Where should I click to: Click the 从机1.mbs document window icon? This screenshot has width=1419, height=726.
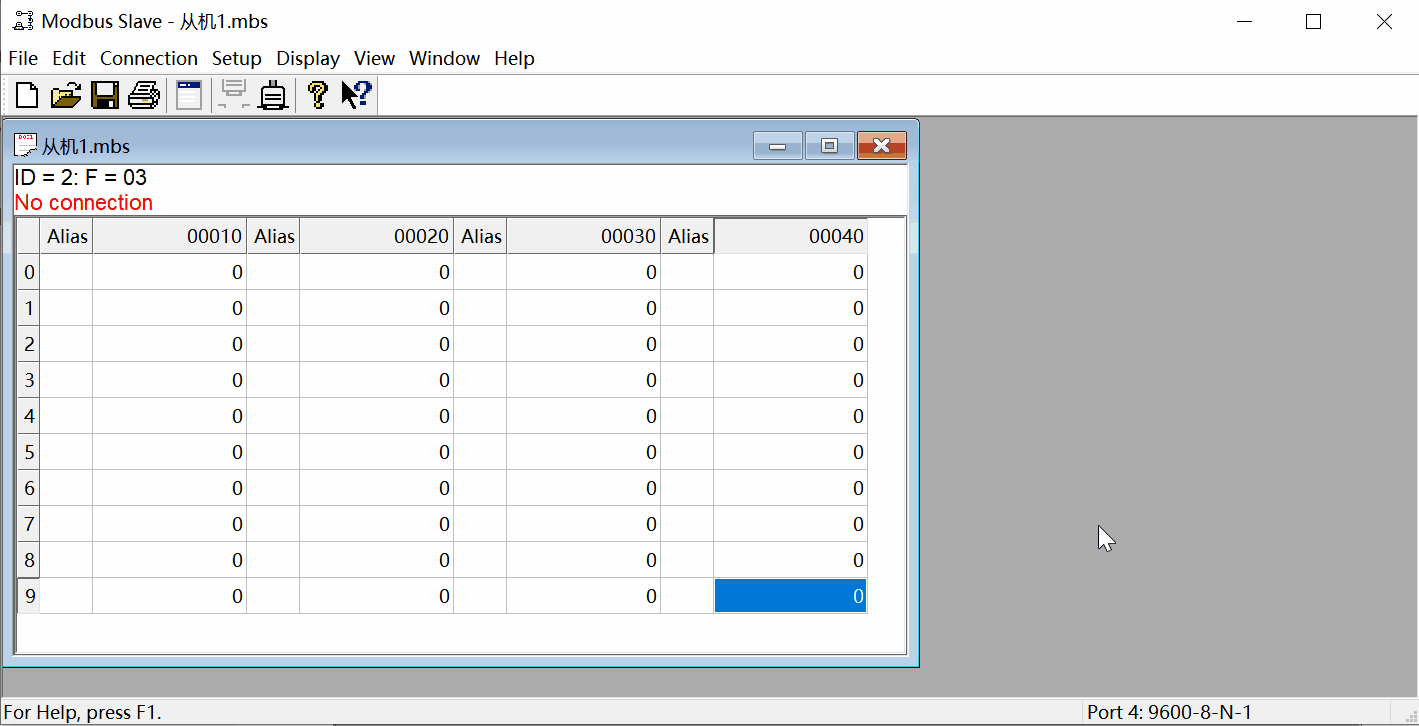pos(26,146)
